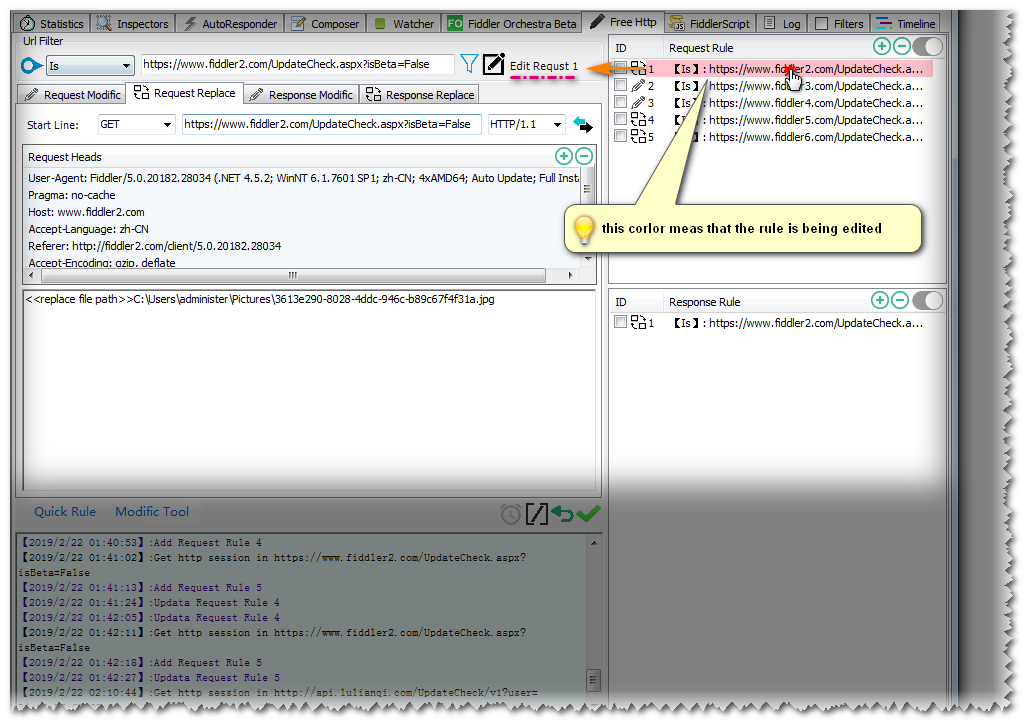Open the Fiddler Orchestra Beta tab
This screenshot has height=728, width=1030.
(x=512, y=24)
